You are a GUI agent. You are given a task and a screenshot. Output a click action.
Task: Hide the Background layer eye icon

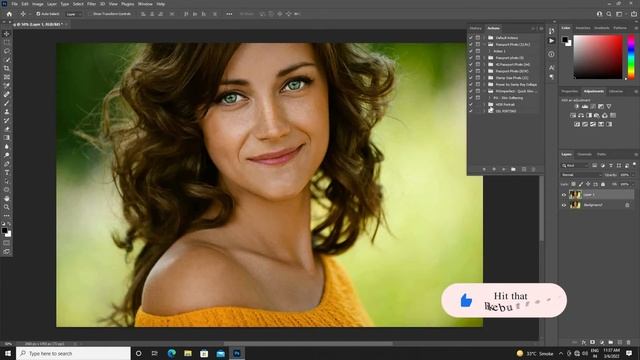click(x=564, y=205)
